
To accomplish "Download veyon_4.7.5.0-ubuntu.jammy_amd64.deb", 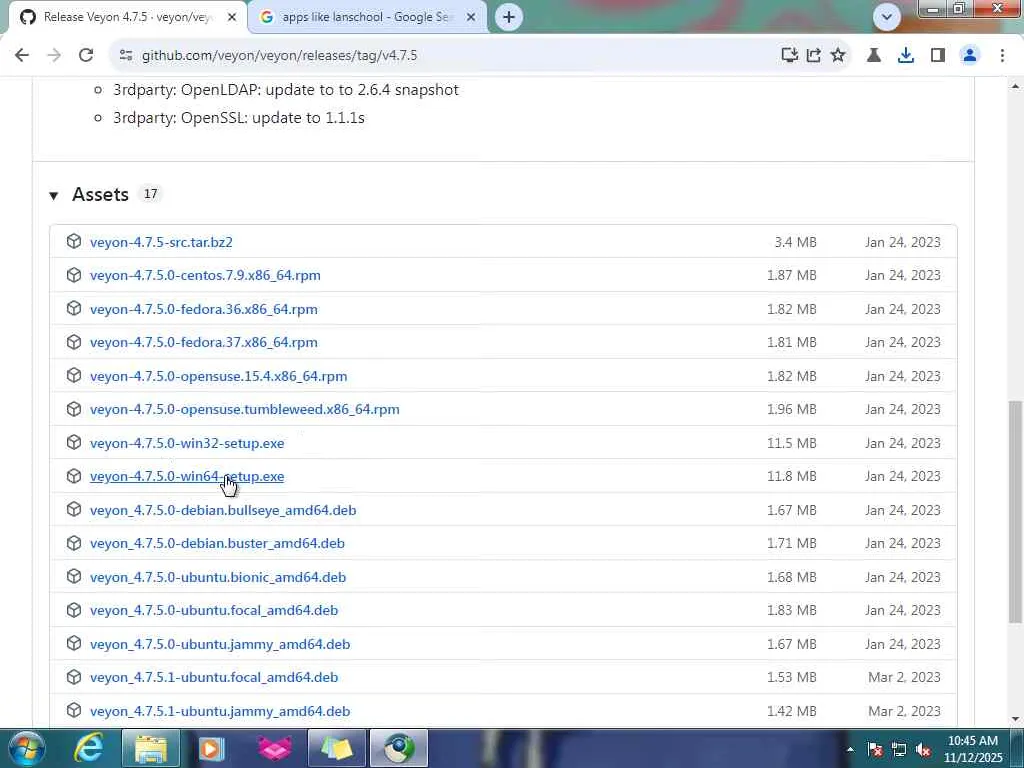I will click(x=219, y=645).
